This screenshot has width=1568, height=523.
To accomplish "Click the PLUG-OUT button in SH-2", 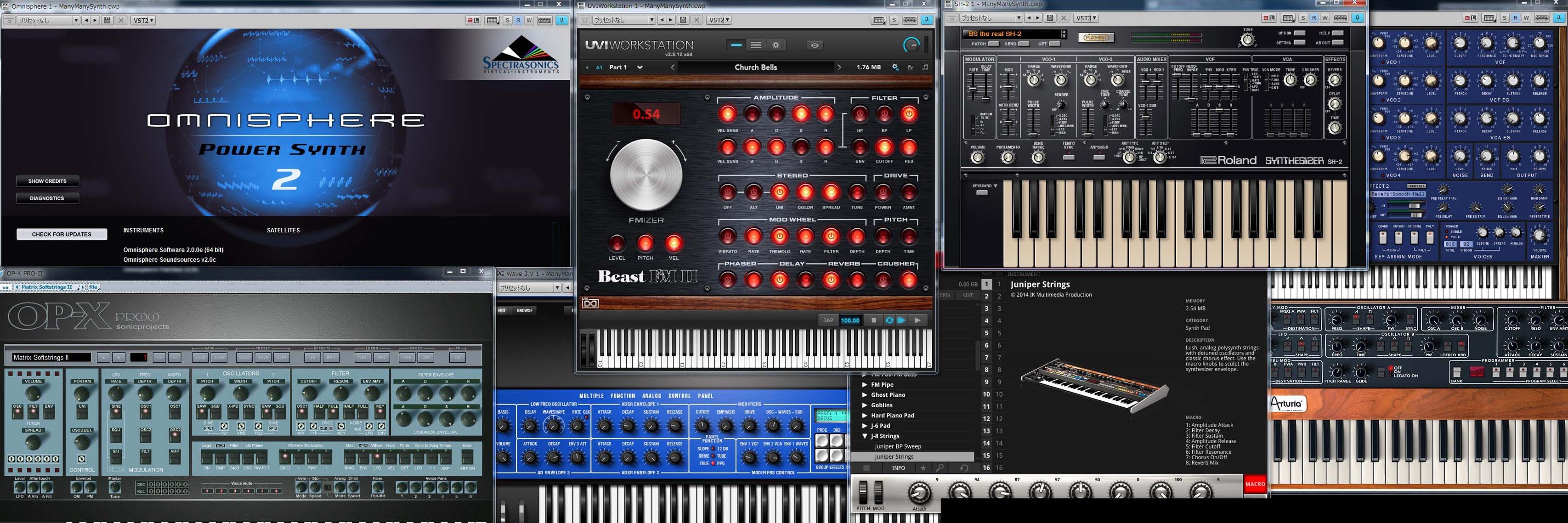I will pyautogui.click(x=1097, y=38).
